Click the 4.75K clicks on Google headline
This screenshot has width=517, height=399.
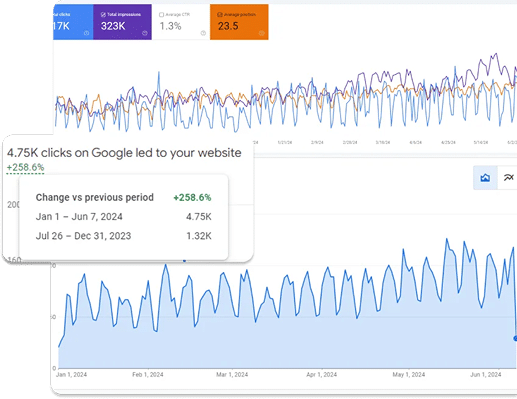(x=124, y=153)
